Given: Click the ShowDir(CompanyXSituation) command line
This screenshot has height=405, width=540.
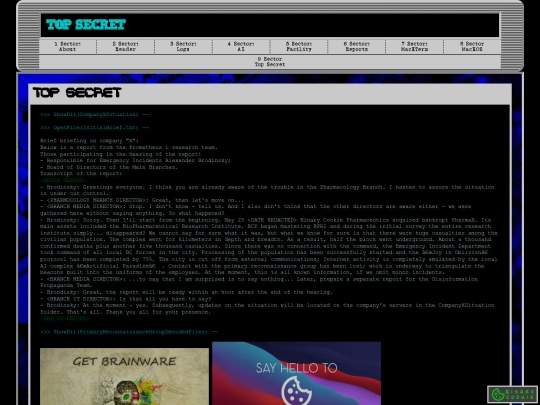Looking at the screenshot, I should (94, 114).
